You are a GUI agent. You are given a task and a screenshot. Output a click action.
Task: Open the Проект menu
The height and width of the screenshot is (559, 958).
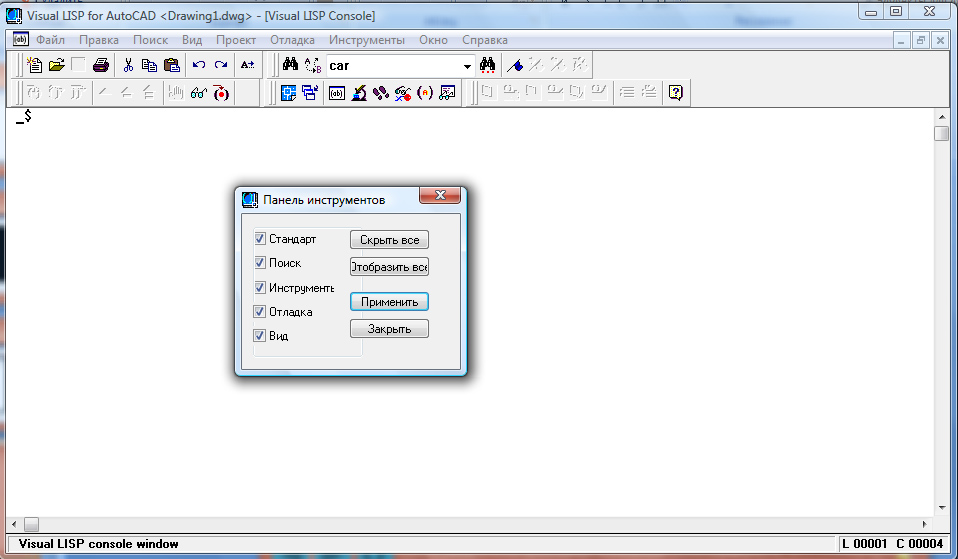click(x=236, y=40)
